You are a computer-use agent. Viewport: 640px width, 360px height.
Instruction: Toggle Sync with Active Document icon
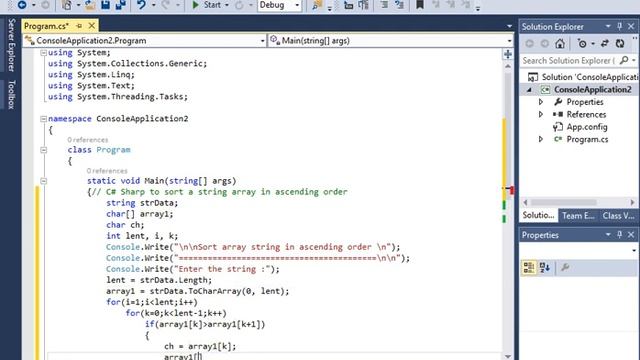point(604,43)
